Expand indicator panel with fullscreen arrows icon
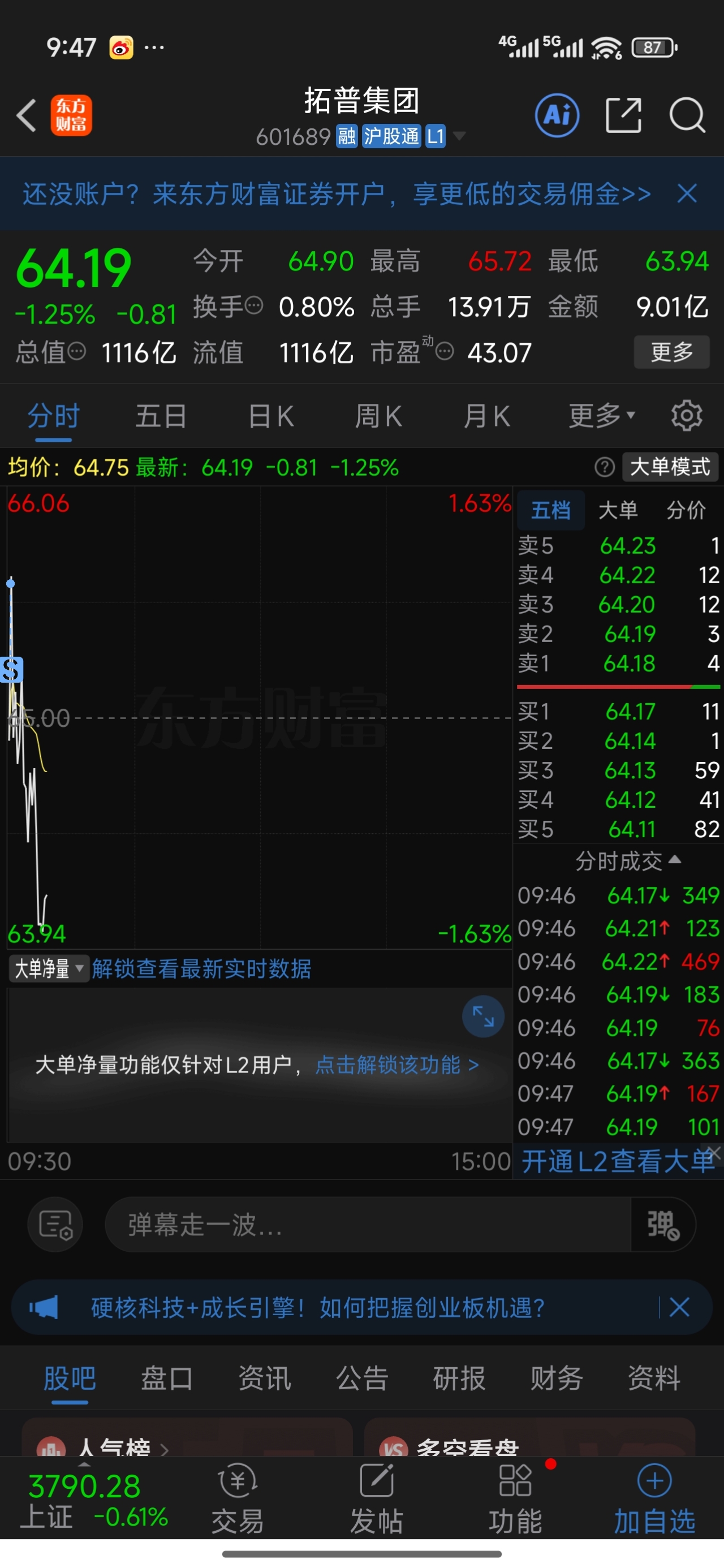 pos(484,1016)
